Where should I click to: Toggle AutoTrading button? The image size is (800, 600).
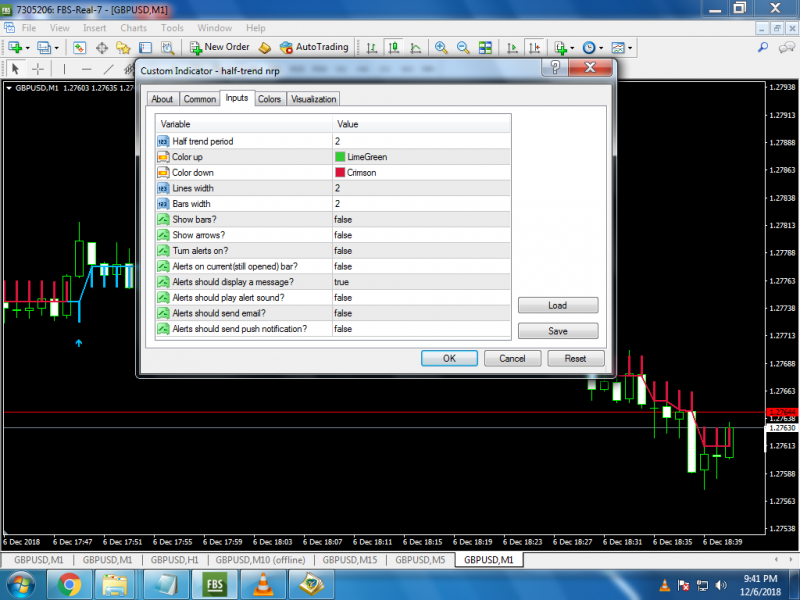314,47
